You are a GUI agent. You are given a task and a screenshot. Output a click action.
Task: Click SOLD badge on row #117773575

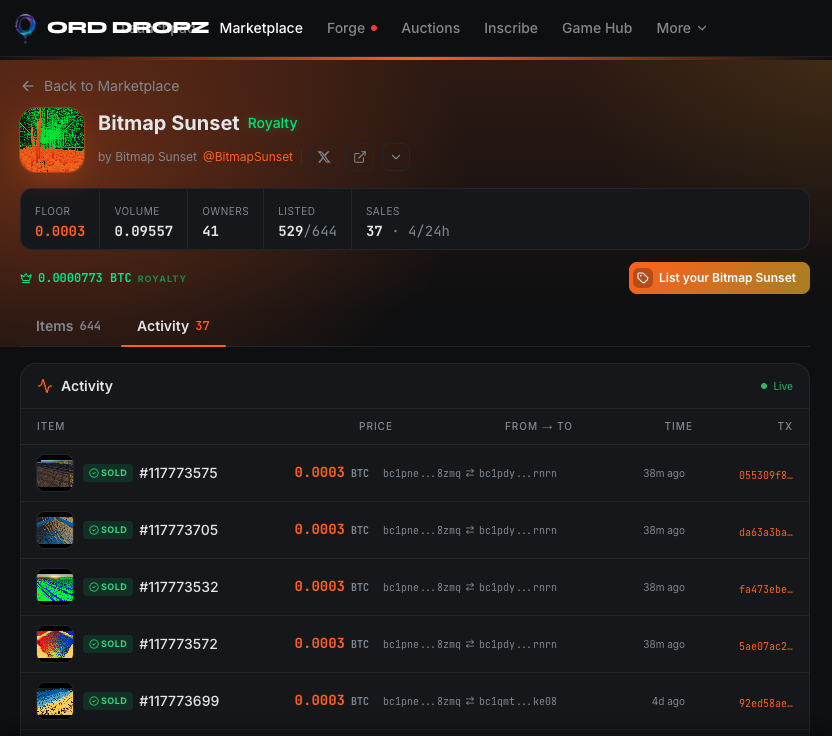coord(108,473)
